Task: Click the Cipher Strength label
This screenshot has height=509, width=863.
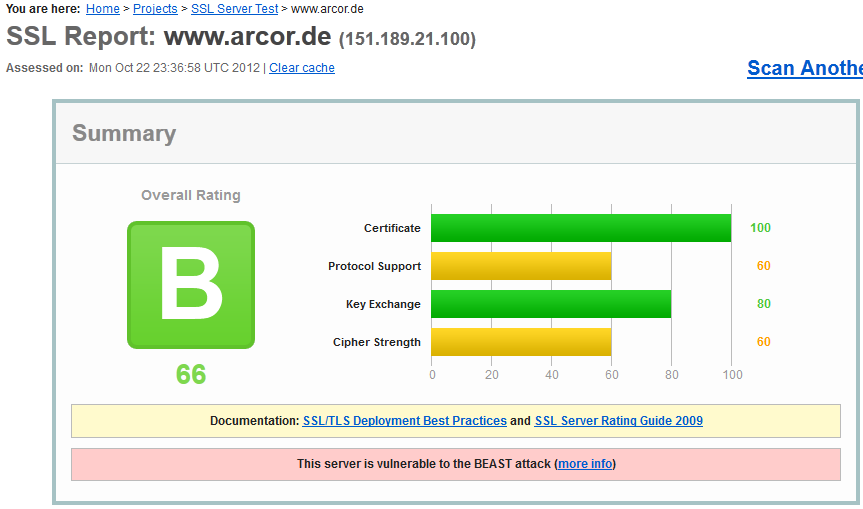Action: pos(376,342)
